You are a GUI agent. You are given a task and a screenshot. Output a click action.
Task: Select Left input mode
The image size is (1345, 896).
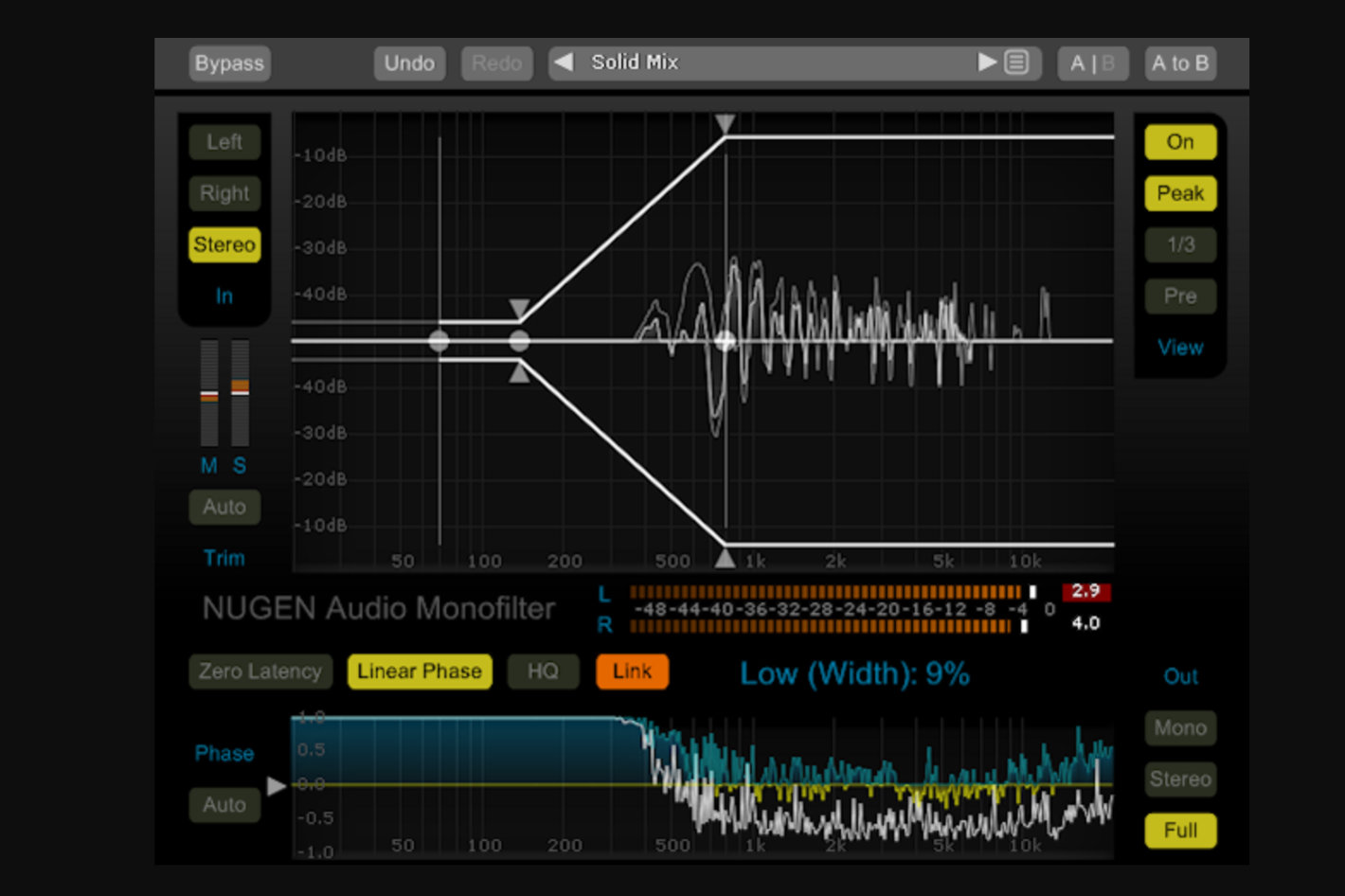(224, 142)
